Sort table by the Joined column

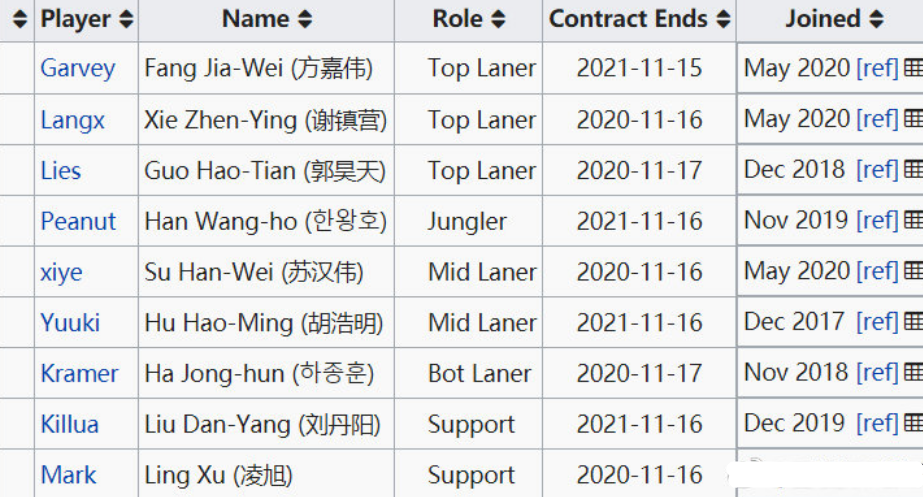pos(876,19)
